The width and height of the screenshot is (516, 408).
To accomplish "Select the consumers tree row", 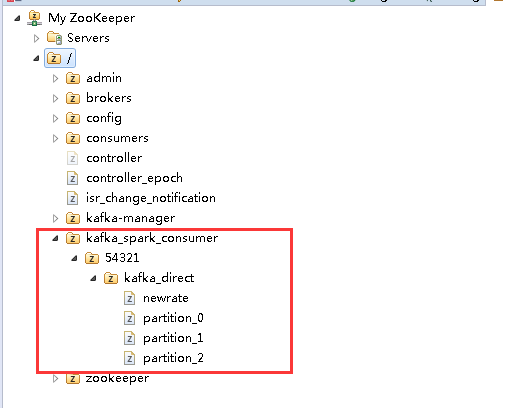I will pos(117,138).
